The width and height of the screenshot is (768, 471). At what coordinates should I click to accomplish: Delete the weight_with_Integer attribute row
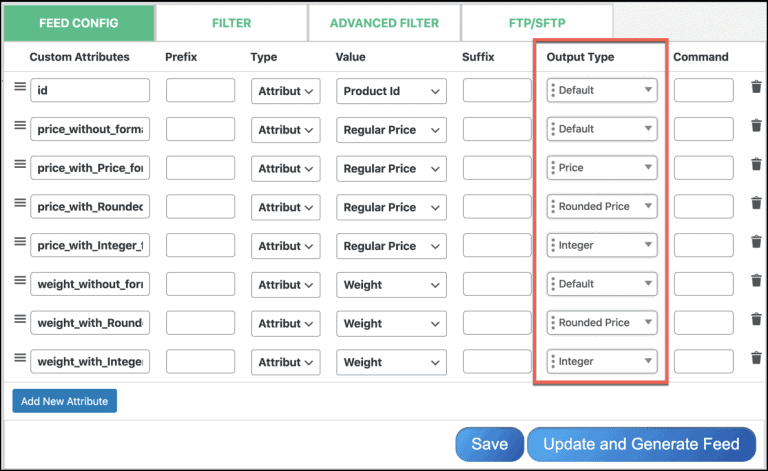point(756,359)
